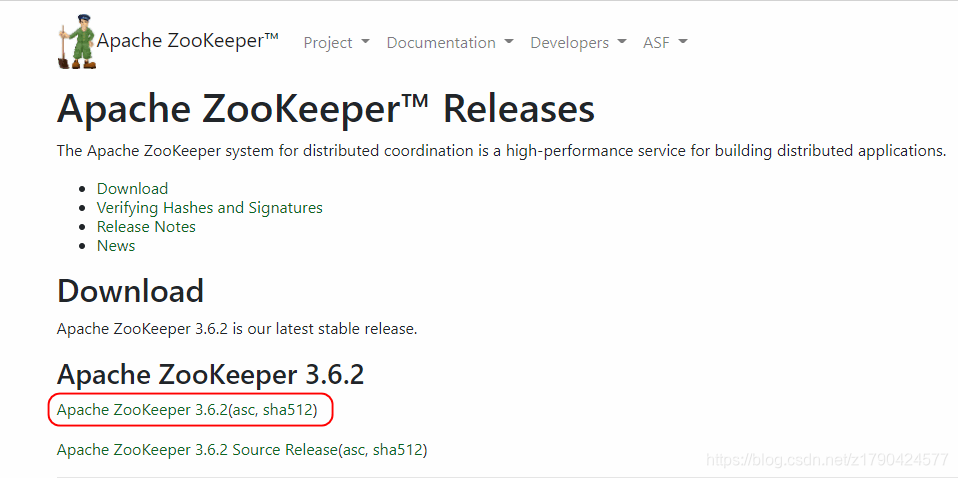The image size is (958, 478).
Task: Open asc link beside Apache ZooKeeper 3.6.2 binary
Action: [x=244, y=410]
